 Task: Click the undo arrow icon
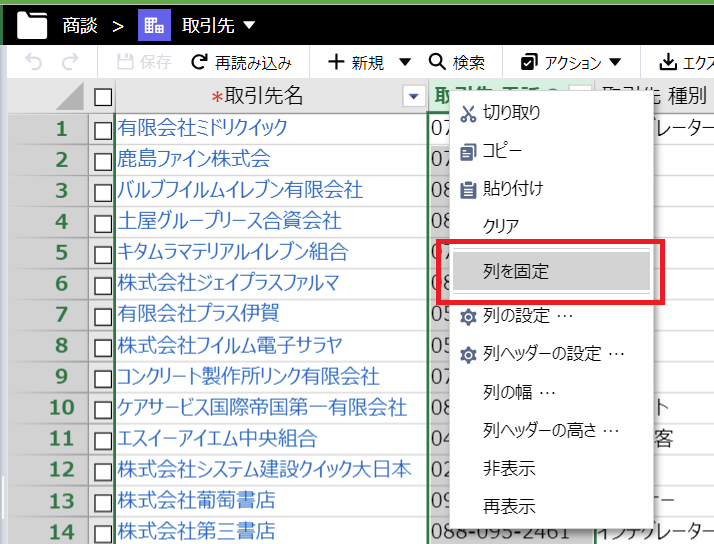pyautogui.click(x=34, y=62)
